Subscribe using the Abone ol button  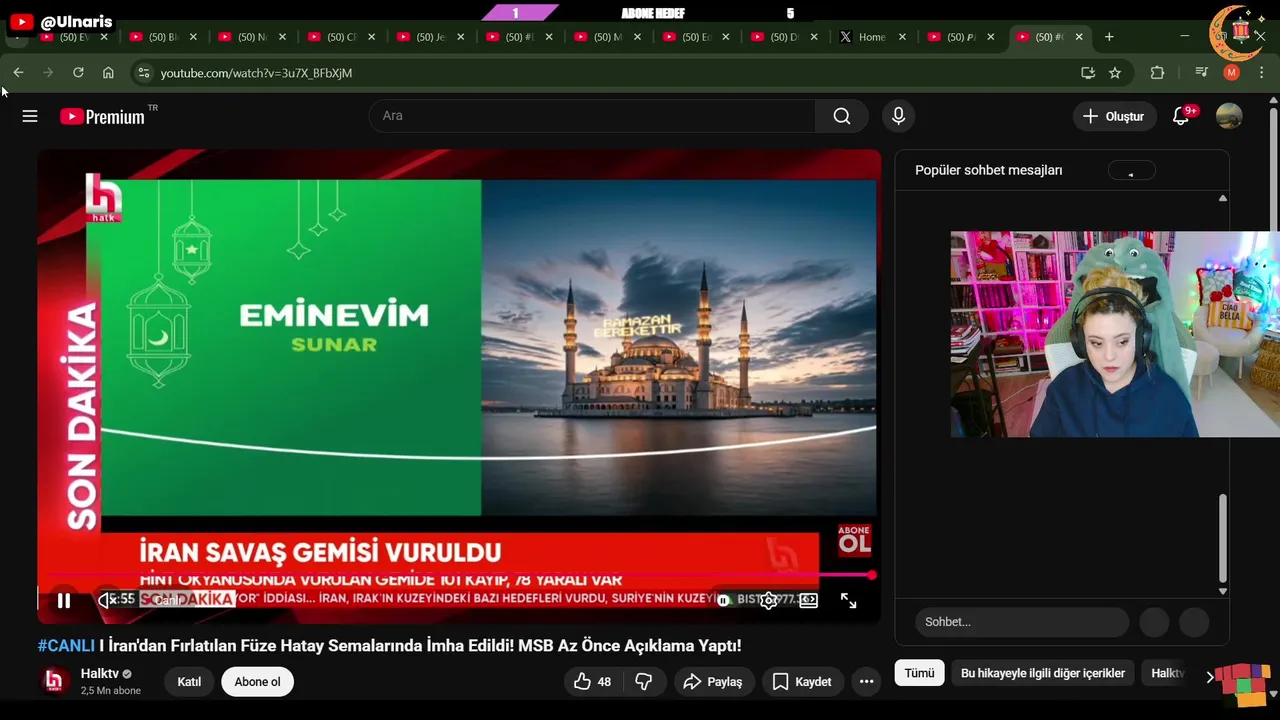257,682
